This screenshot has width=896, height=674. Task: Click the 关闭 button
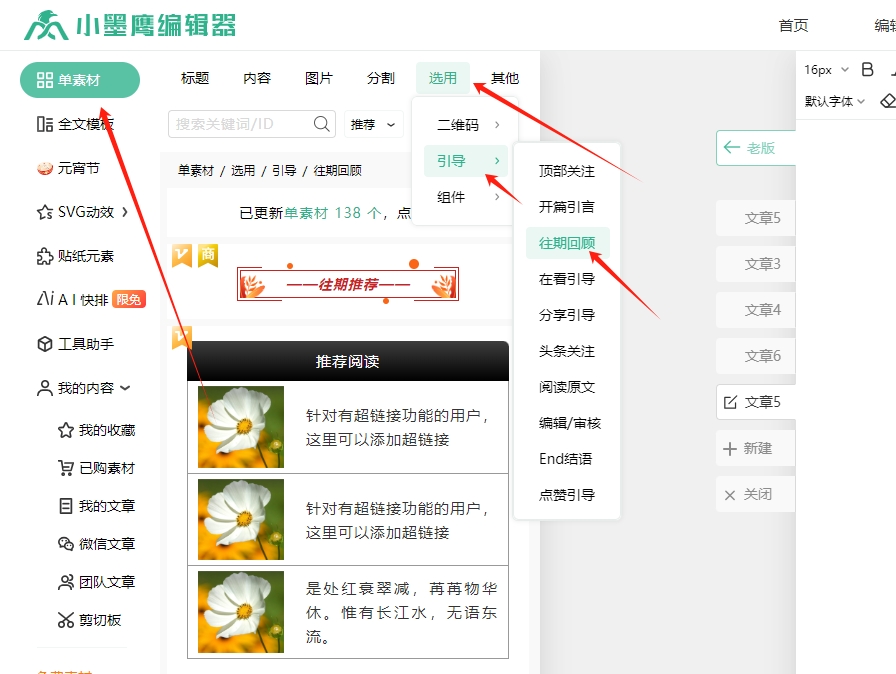(755, 494)
